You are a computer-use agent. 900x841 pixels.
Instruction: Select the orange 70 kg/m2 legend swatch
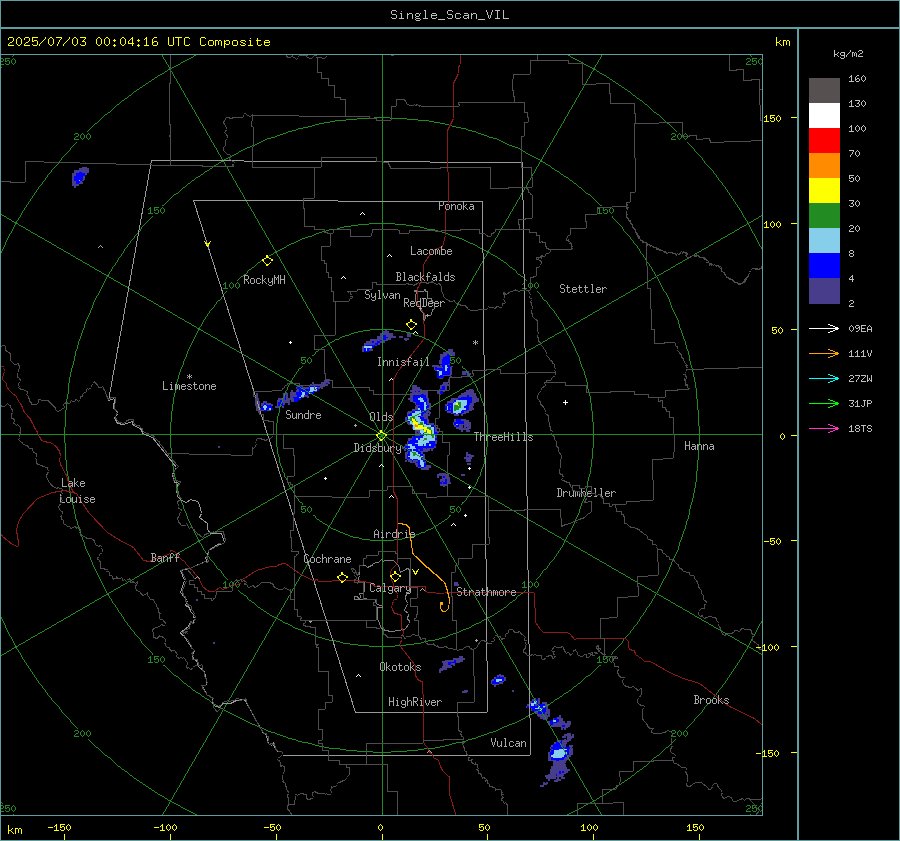click(x=824, y=166)
